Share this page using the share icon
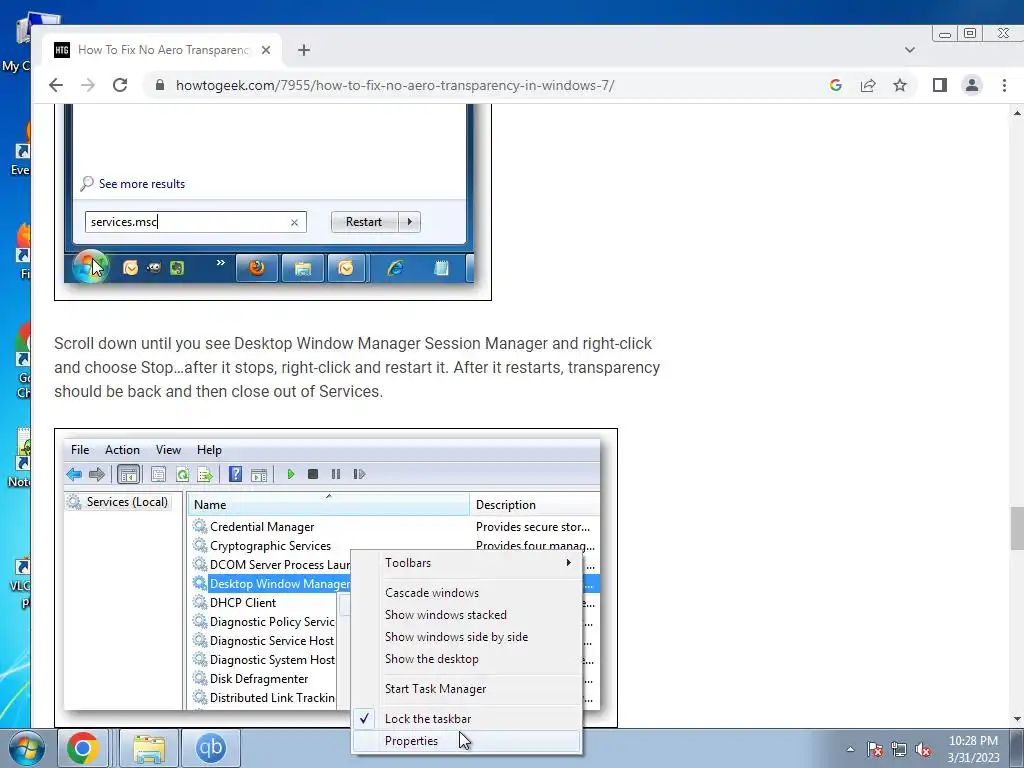The image size is (1024, 768). coord(867,85)
